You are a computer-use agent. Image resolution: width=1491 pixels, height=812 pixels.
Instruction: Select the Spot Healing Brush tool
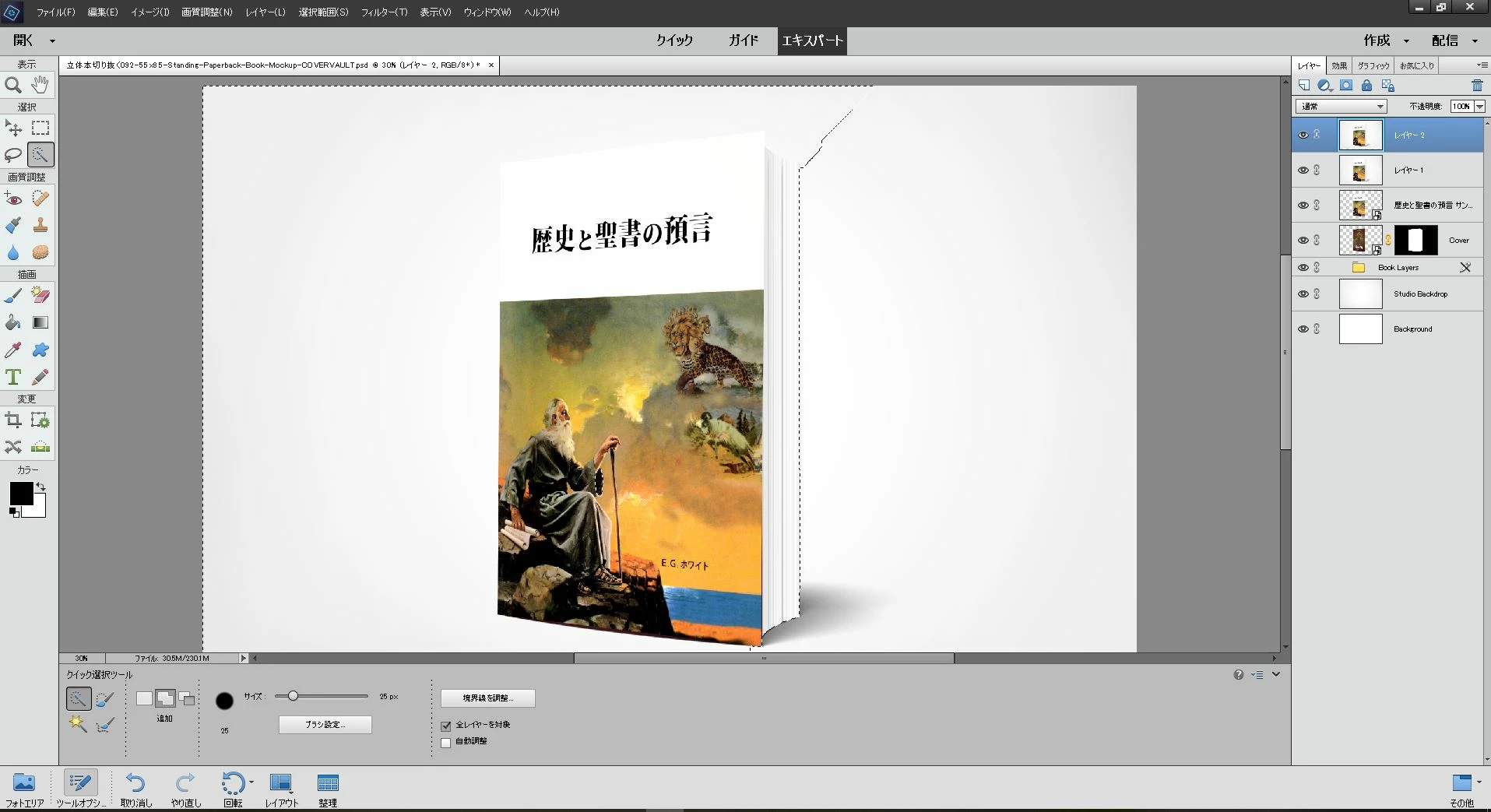click(x=40, y=199)
